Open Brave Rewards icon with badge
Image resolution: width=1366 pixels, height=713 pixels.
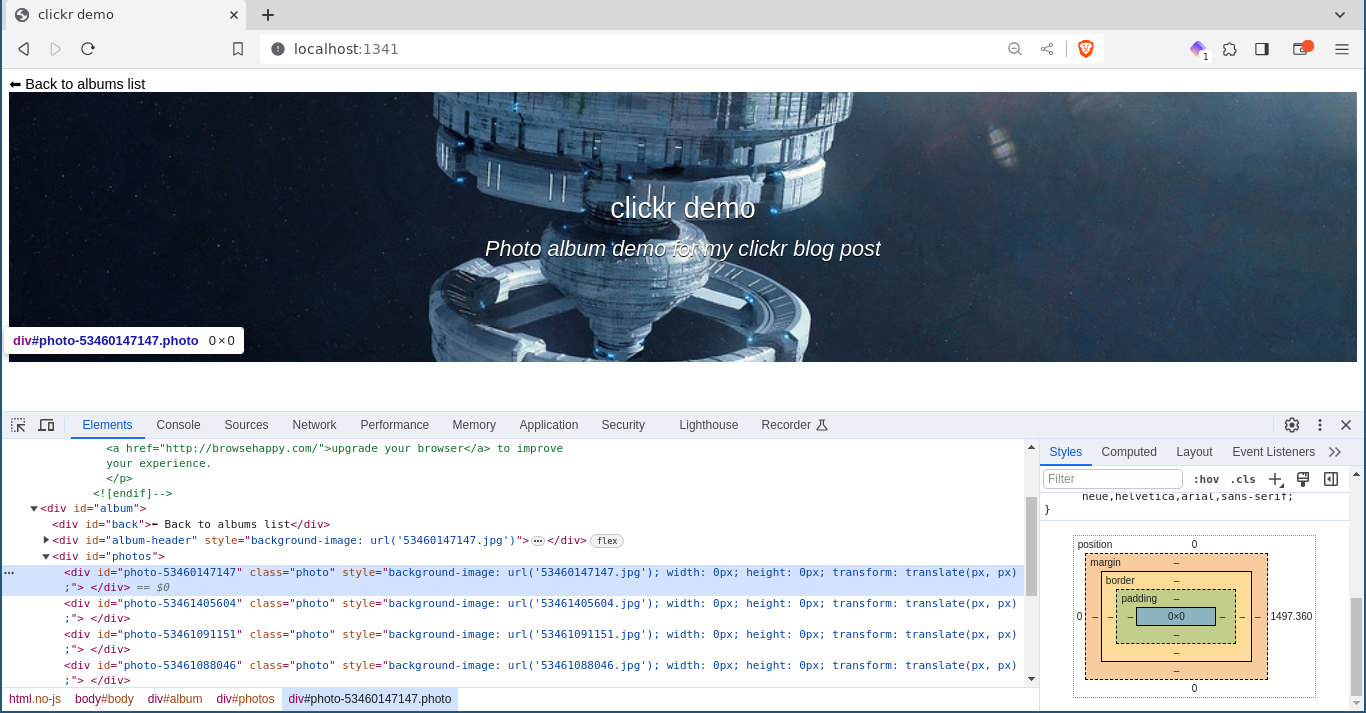[x=1198, y=49]
